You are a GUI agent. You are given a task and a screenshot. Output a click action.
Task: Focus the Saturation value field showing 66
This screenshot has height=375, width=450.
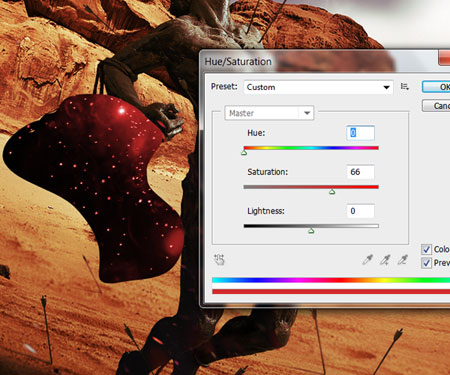pos(360,172)
